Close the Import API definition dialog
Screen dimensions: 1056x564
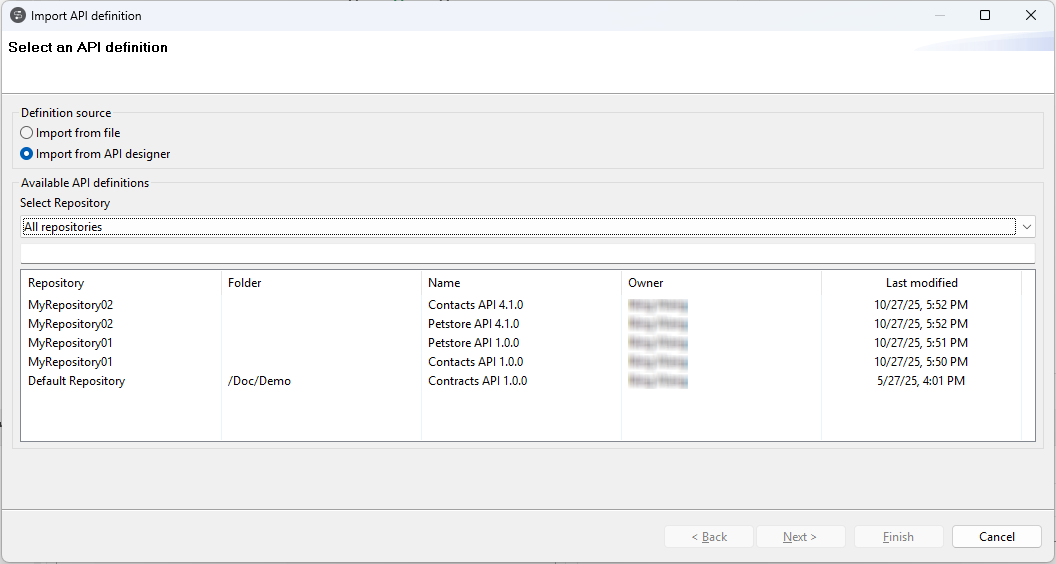1030,15
